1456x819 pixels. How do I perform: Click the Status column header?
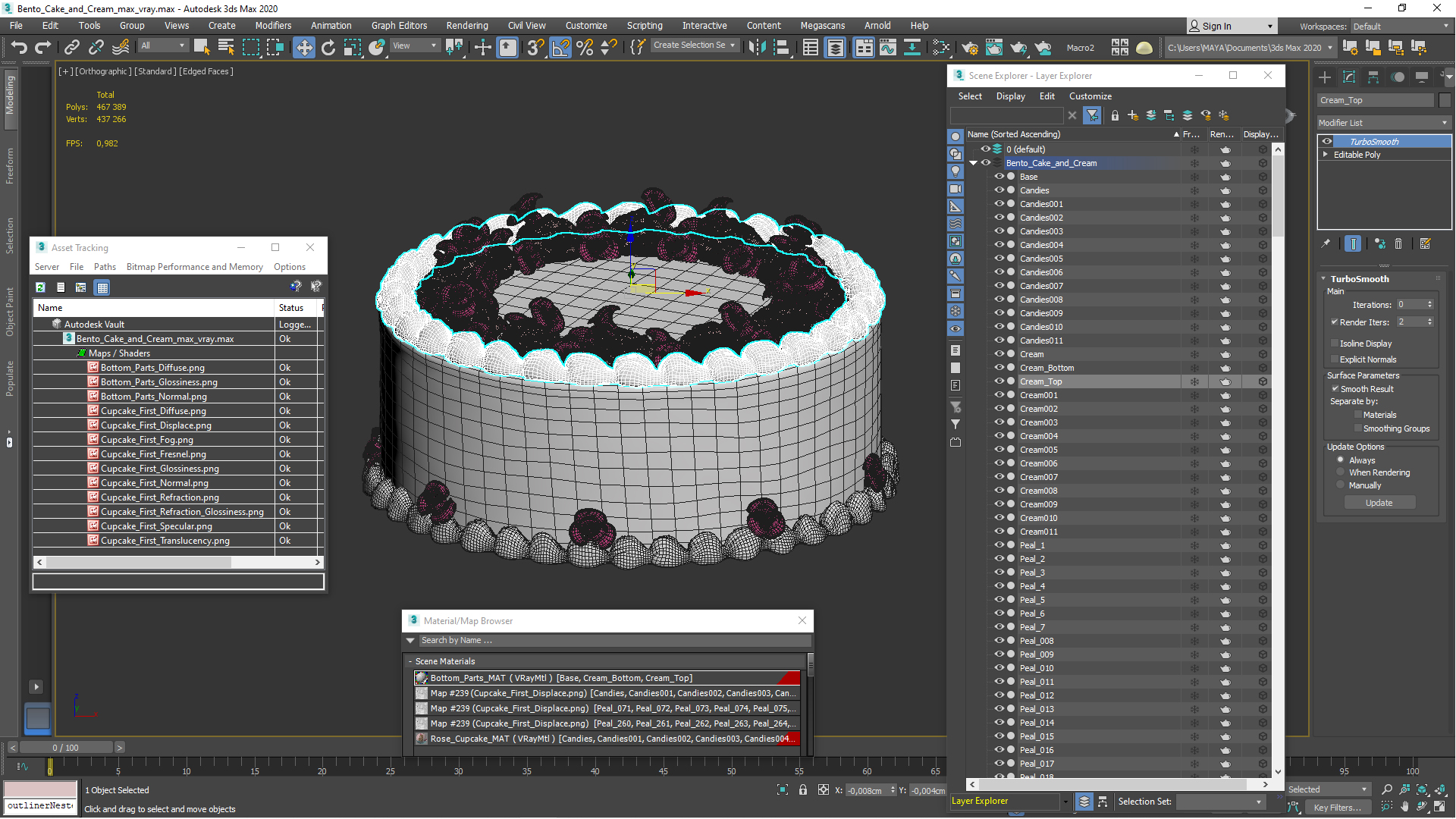click(x=298, y=308)
